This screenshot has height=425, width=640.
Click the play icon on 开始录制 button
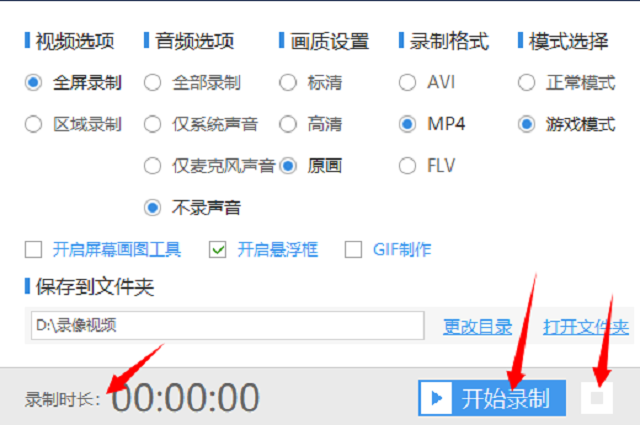(x=436, y=398)
